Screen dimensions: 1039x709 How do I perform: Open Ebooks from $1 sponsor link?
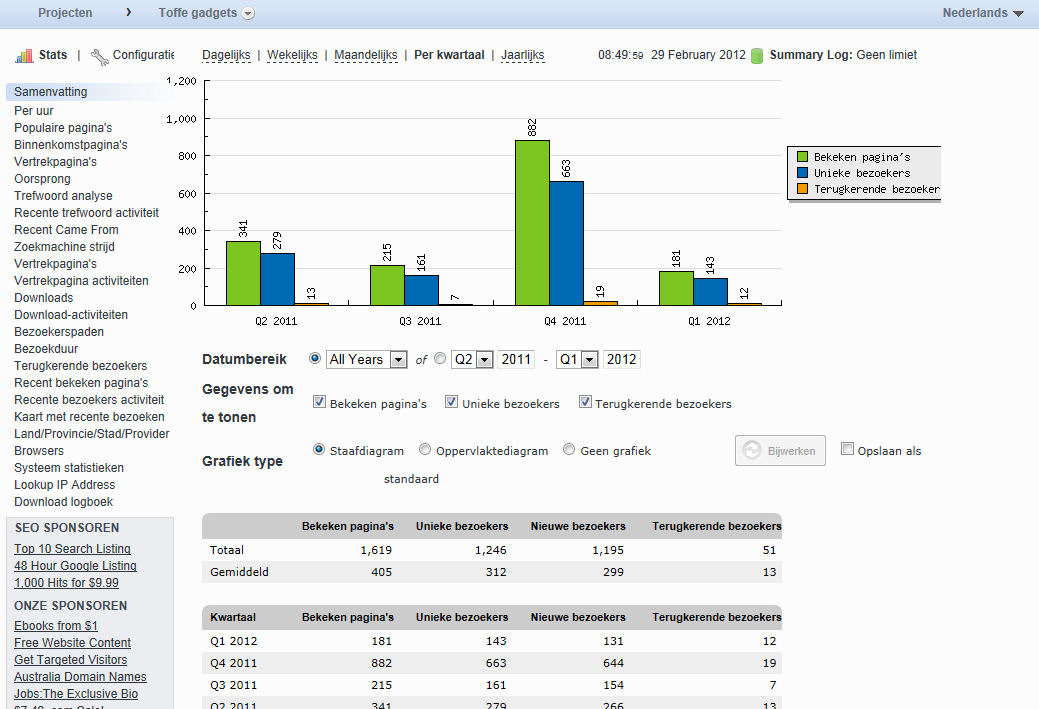coord(56,626)
